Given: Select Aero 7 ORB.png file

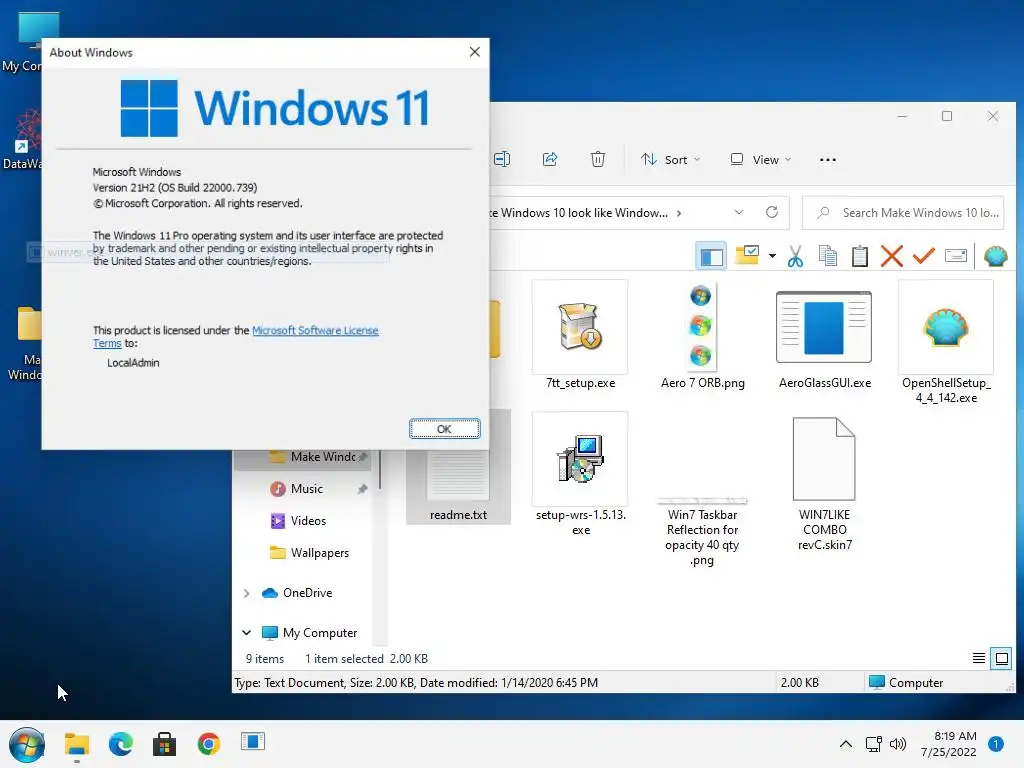Looking at the screenshot, I should coord(702,336).
